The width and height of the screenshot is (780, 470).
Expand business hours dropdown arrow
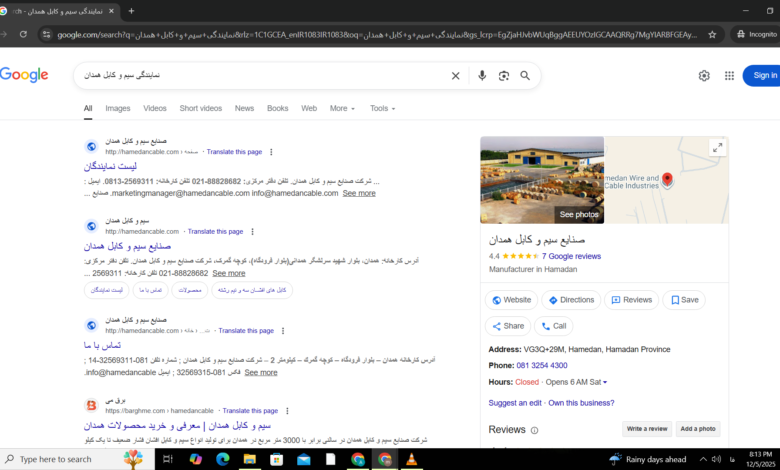605,382
